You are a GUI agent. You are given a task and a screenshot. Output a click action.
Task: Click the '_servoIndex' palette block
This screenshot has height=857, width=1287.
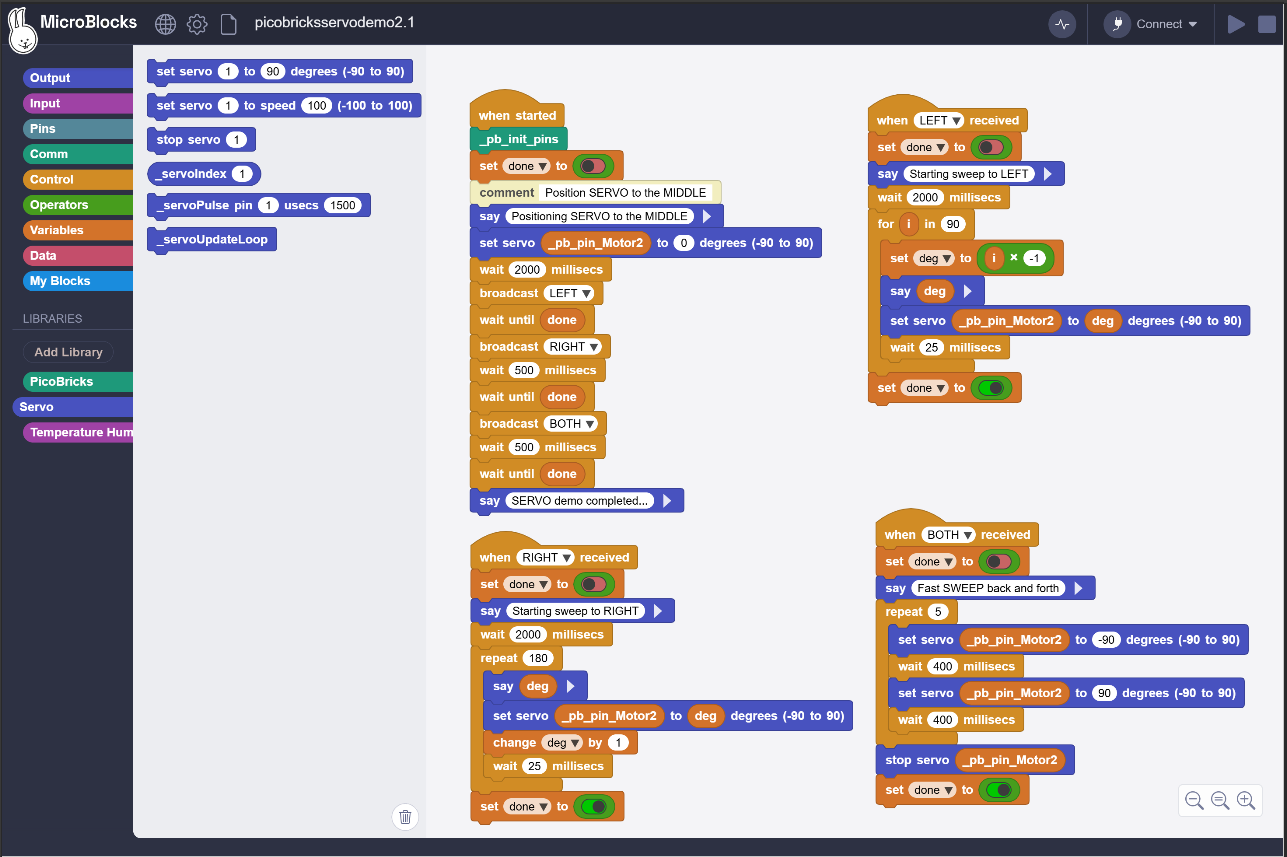204,174
